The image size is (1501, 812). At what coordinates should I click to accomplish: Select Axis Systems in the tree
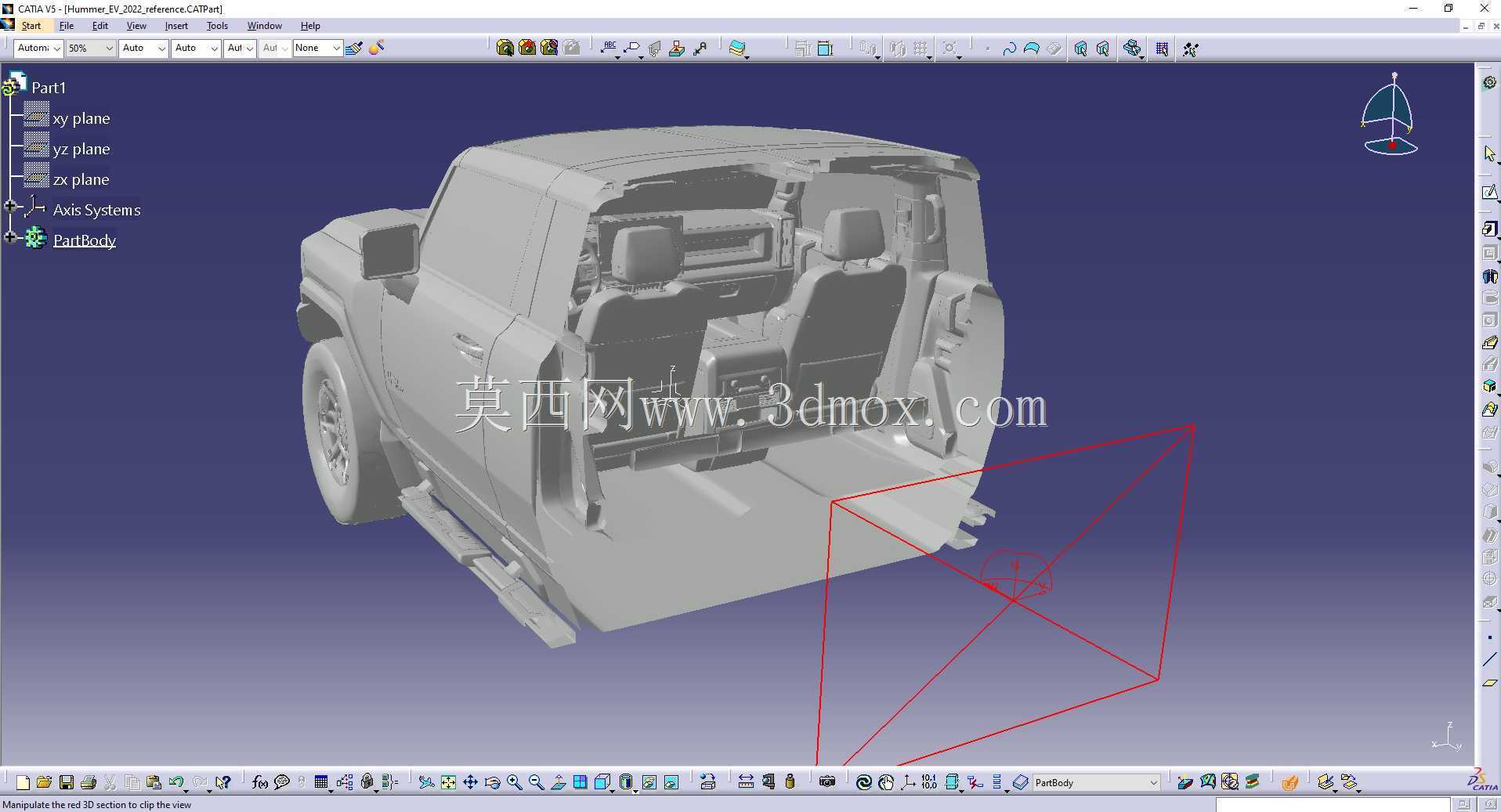pos(96,210)
